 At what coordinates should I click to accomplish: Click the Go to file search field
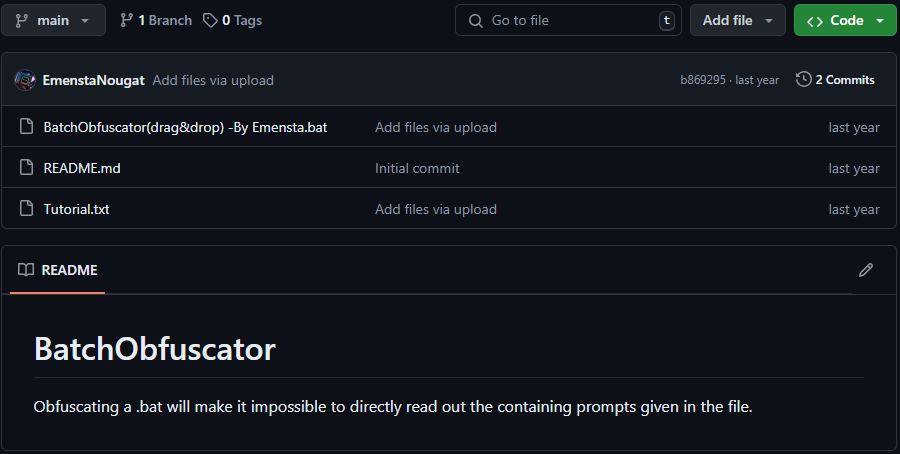click(568, 20)
